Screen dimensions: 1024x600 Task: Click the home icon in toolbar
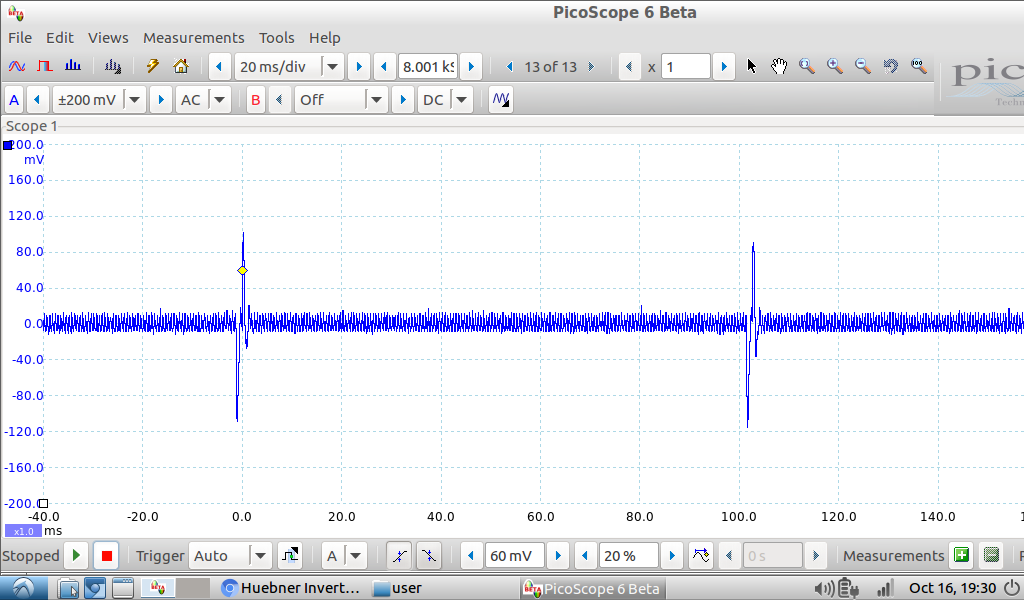[181, 67]
